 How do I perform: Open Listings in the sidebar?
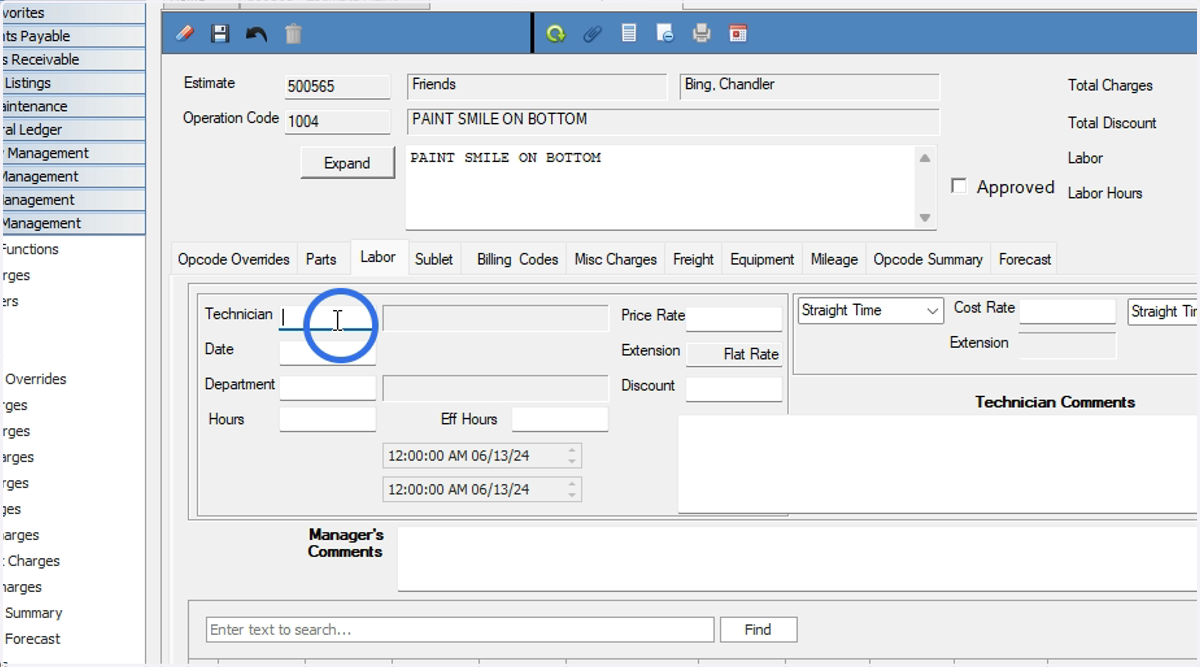pyautogui.click(x=72, y=83)
